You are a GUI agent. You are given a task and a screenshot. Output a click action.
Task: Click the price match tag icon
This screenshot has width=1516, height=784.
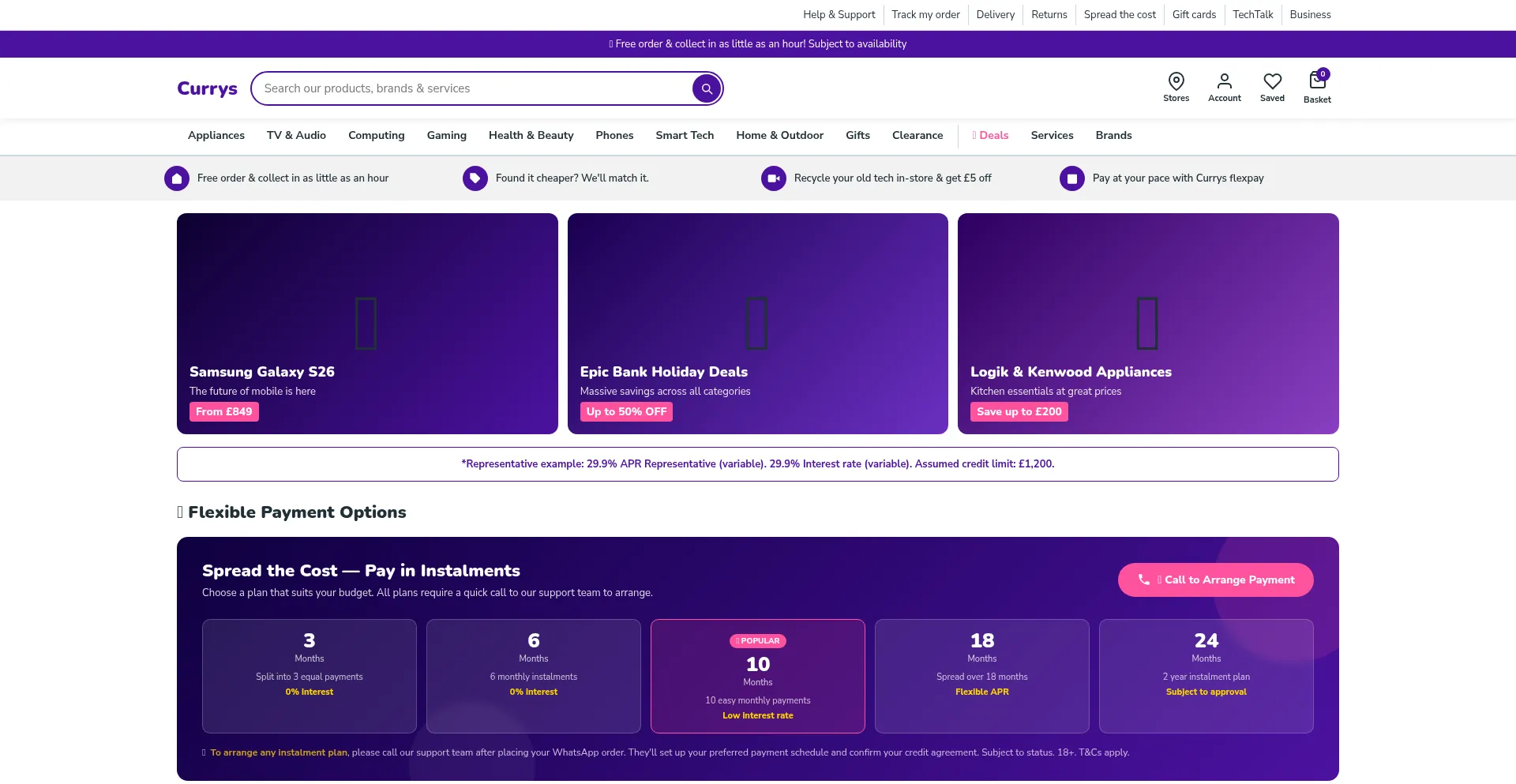pyautogui.click(x=475, y=178)
